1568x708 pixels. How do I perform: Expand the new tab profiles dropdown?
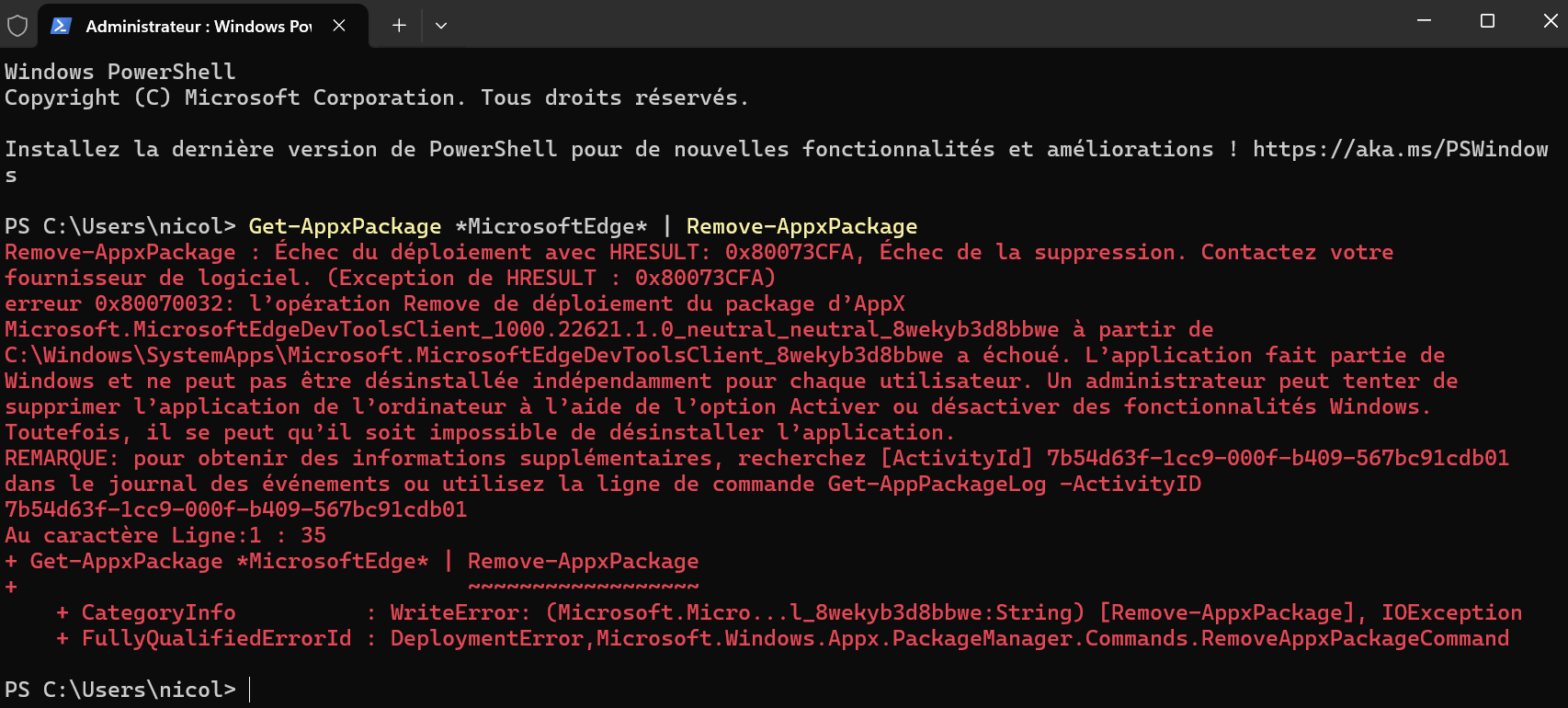pyautogui.click(x=441, y=26)
